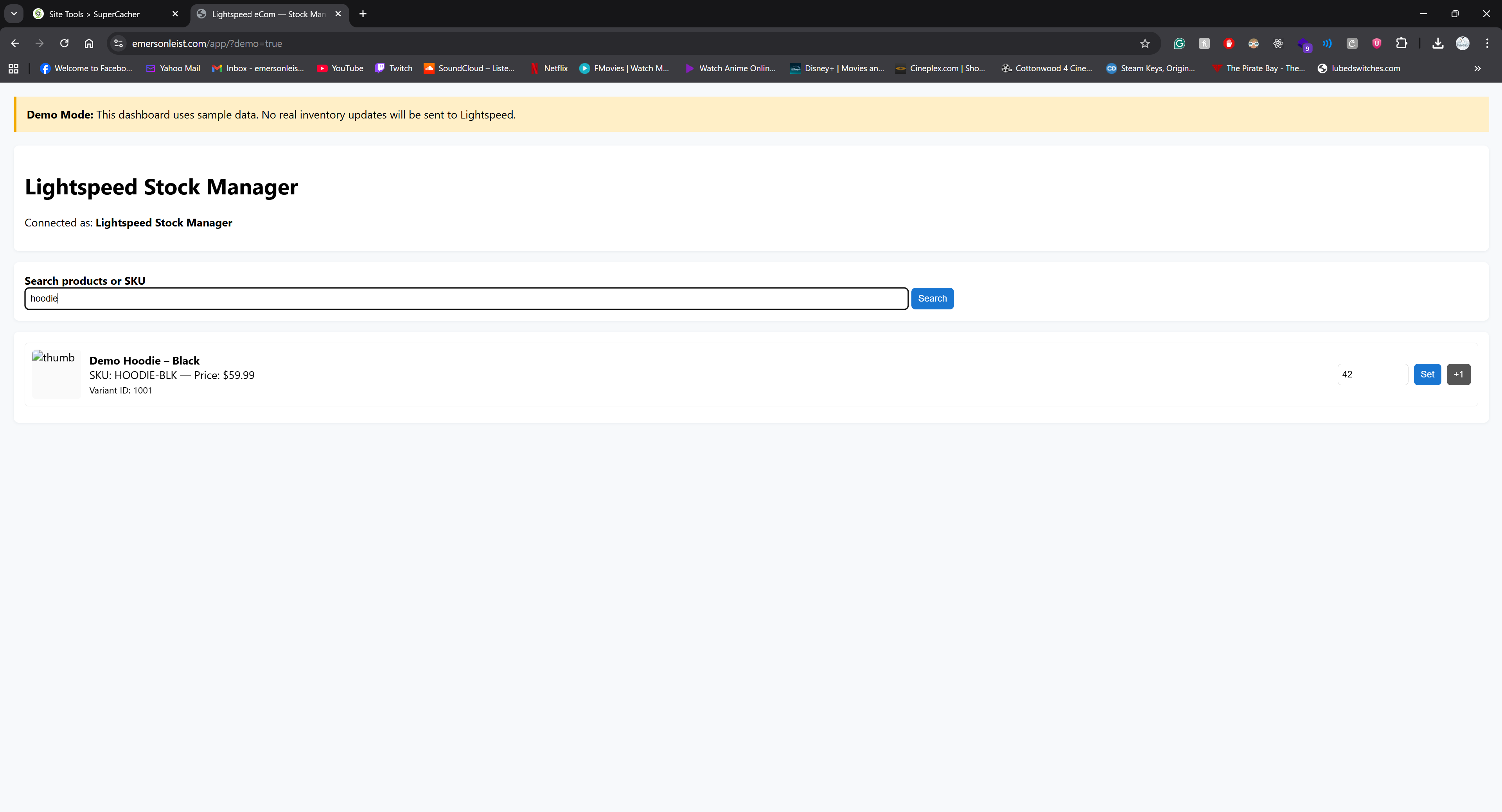View site information icon in address bar
The height and width of the screenshot is (812, 1502).
coord(119,43)
